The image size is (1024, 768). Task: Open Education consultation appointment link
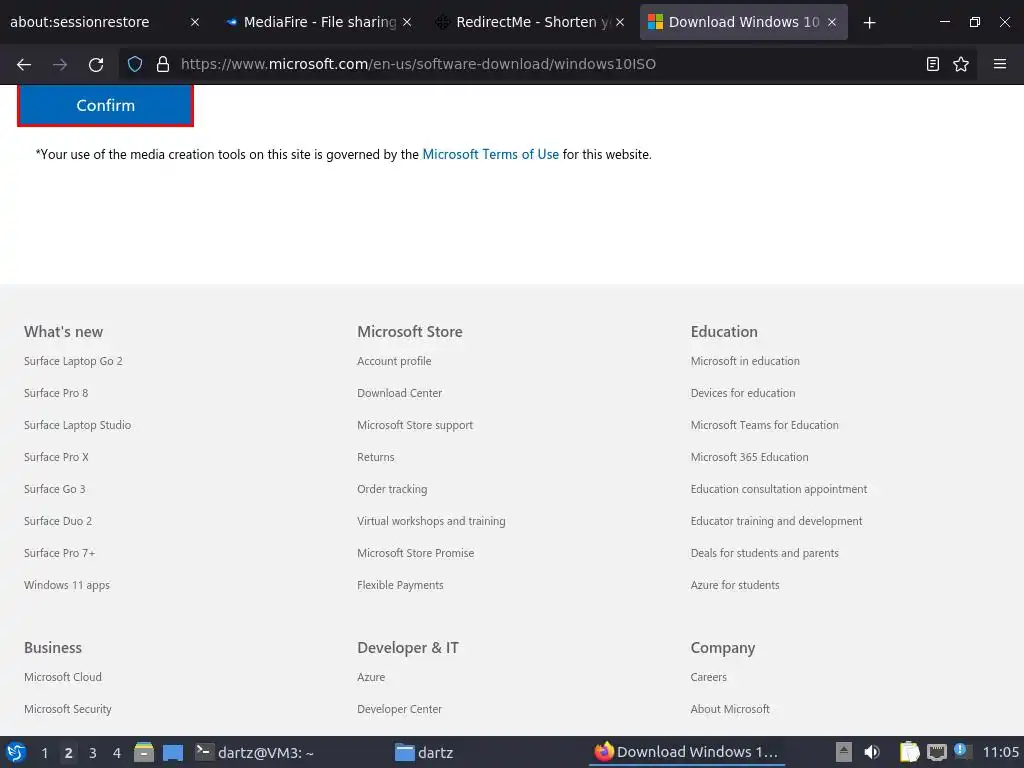click(779, 489)
